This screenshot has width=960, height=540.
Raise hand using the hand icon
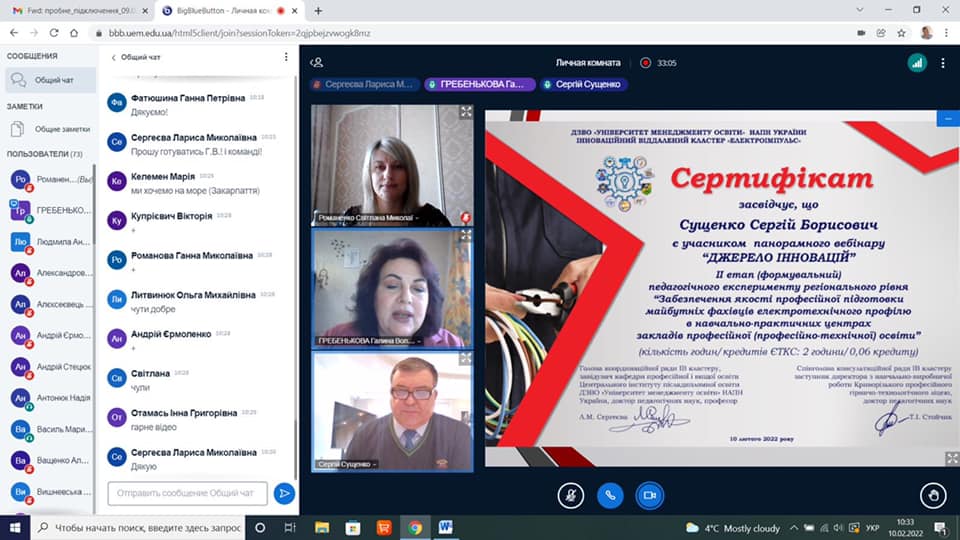point(932,494)
